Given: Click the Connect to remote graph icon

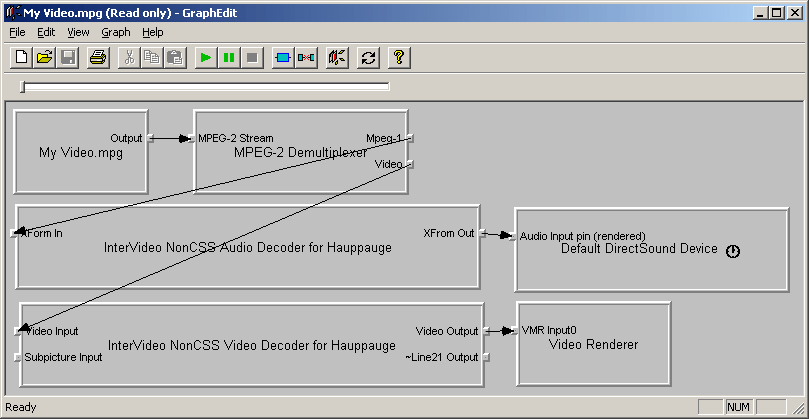Looking at the screenshot, I should tap(337, 57).
